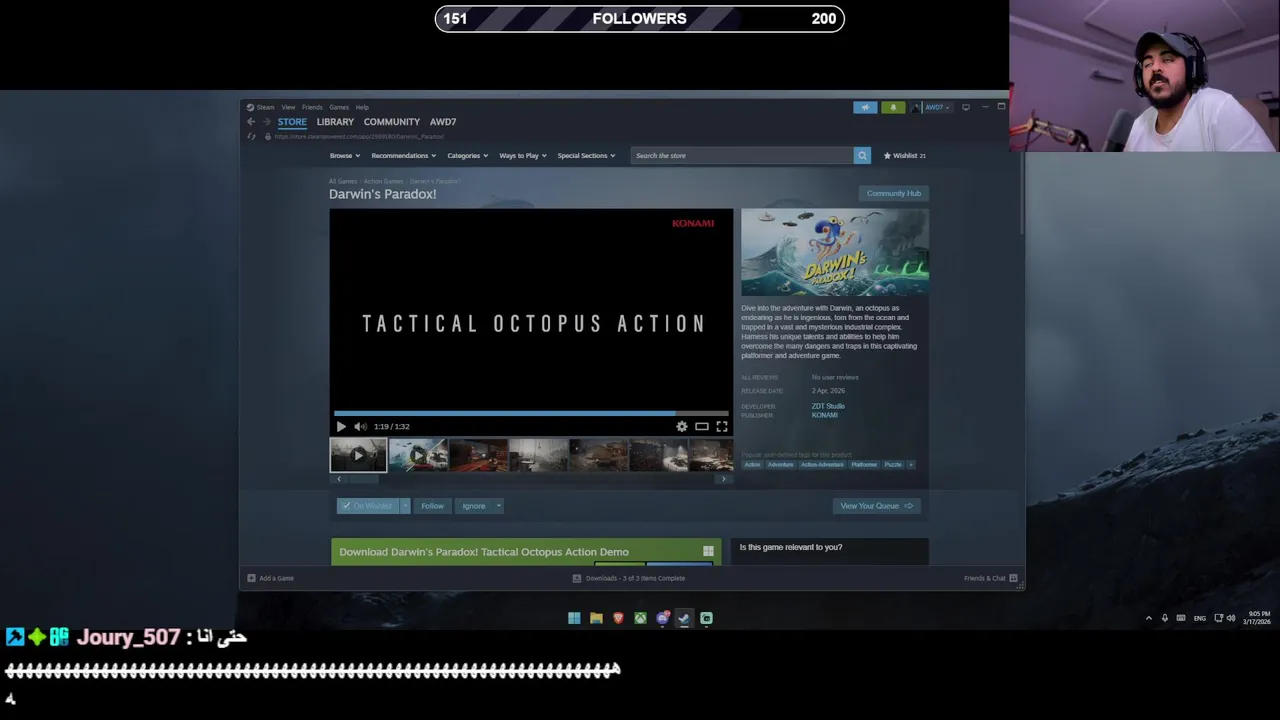Viewport: 1280px width, 720px height.
Task: Click the Action-Adventure tag
Action: tap(822, 464)
